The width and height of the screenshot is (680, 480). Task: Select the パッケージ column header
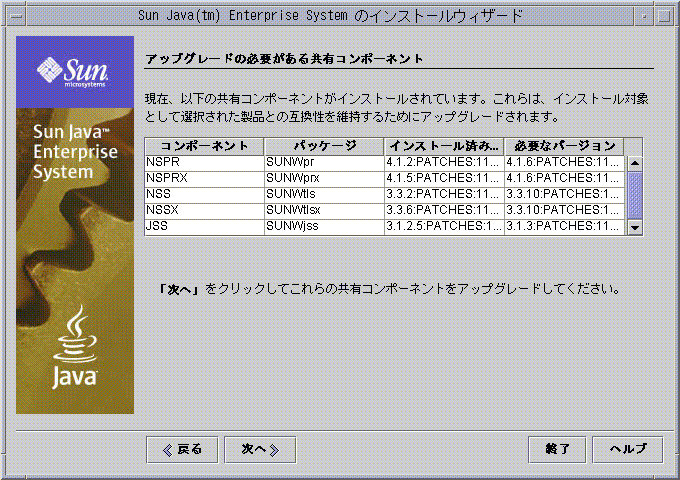(324, 147)
